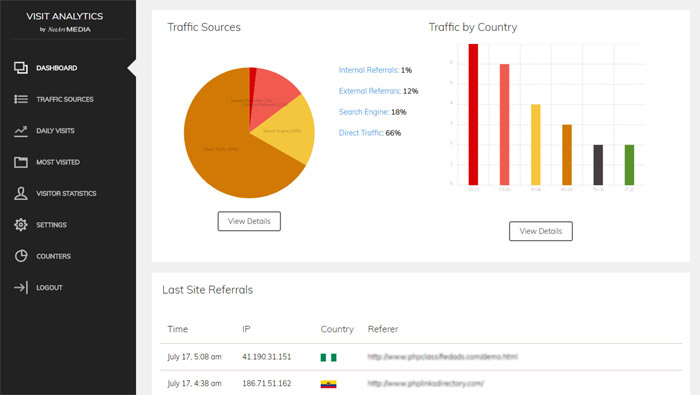The image size is (700, 395).
Task: Select the July 17, 4:38 am time cell
Action: [194, 383]
